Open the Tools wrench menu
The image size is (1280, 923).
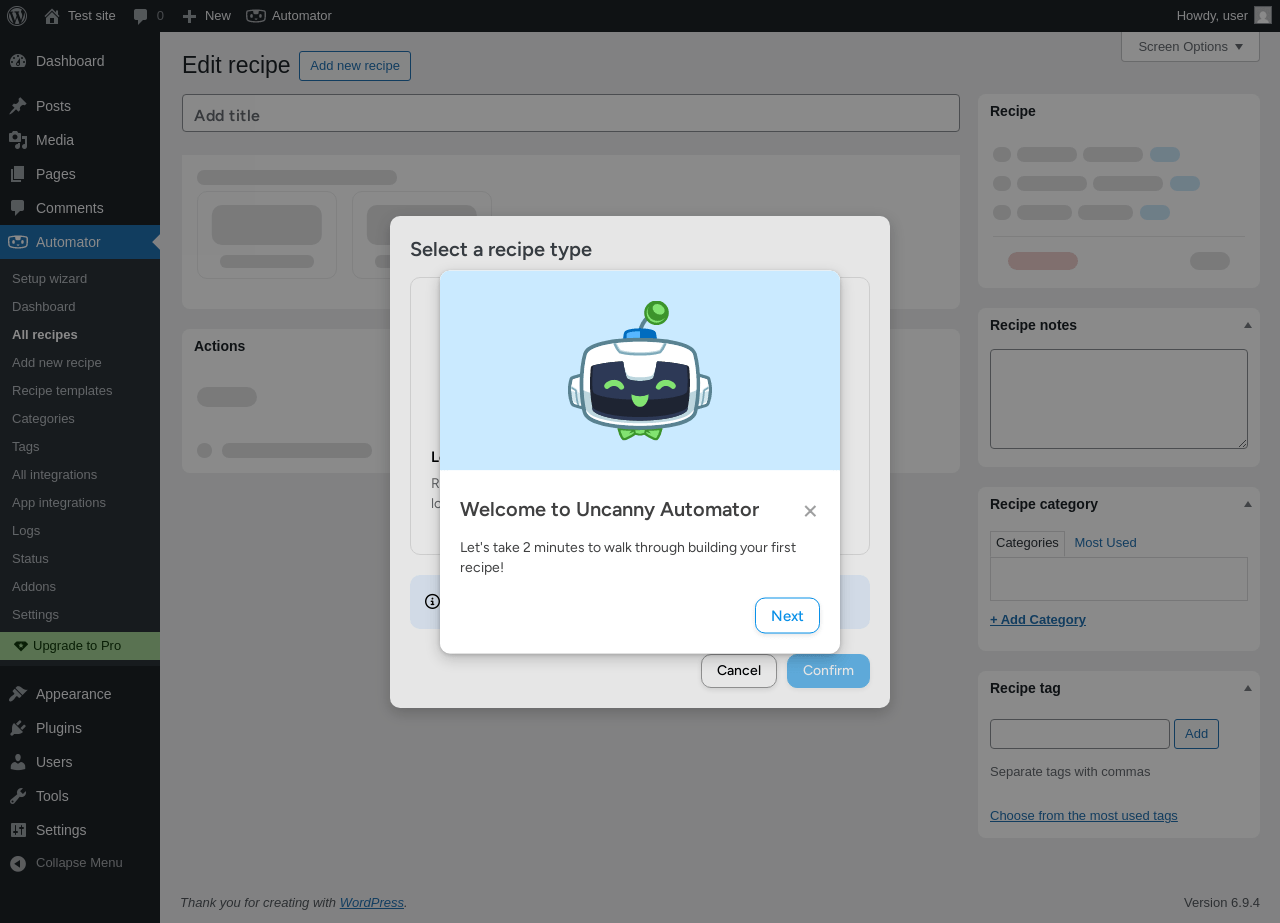point(80,796)
